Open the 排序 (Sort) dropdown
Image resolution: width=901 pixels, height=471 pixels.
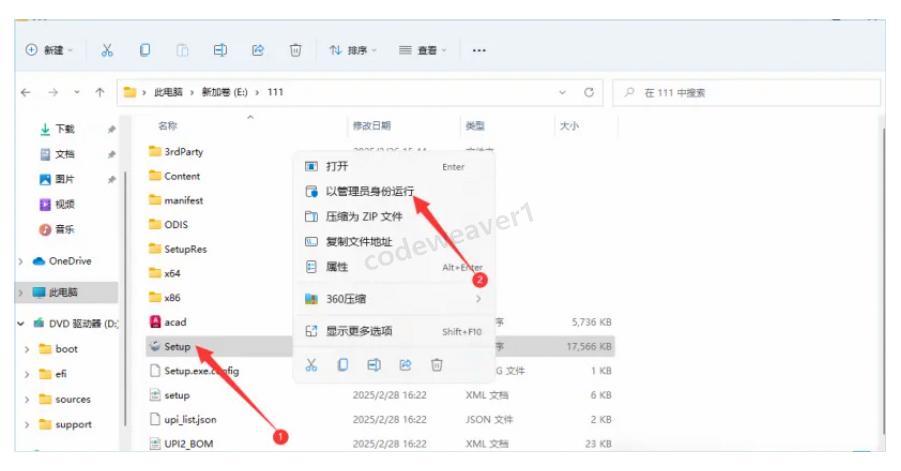(353, 51)
